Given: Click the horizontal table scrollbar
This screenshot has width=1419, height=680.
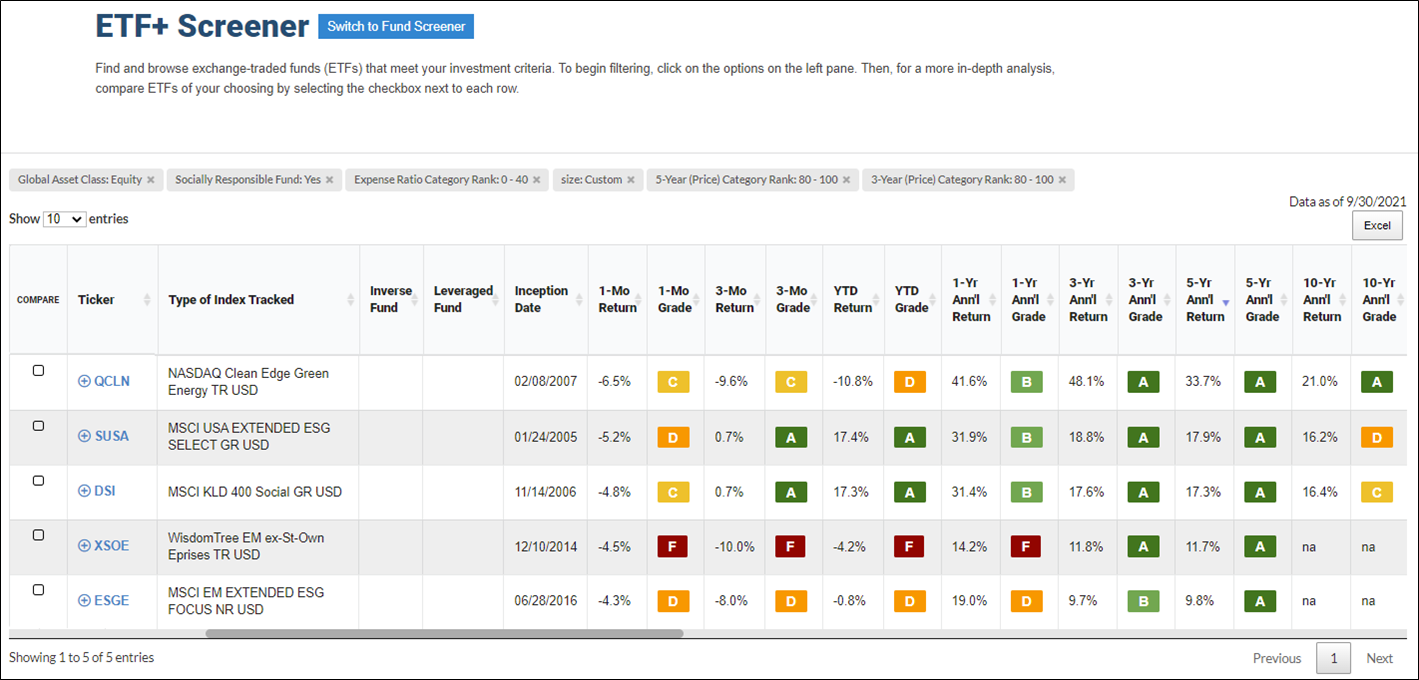Looking at the screenshot, I should click(x=444, y=633).
